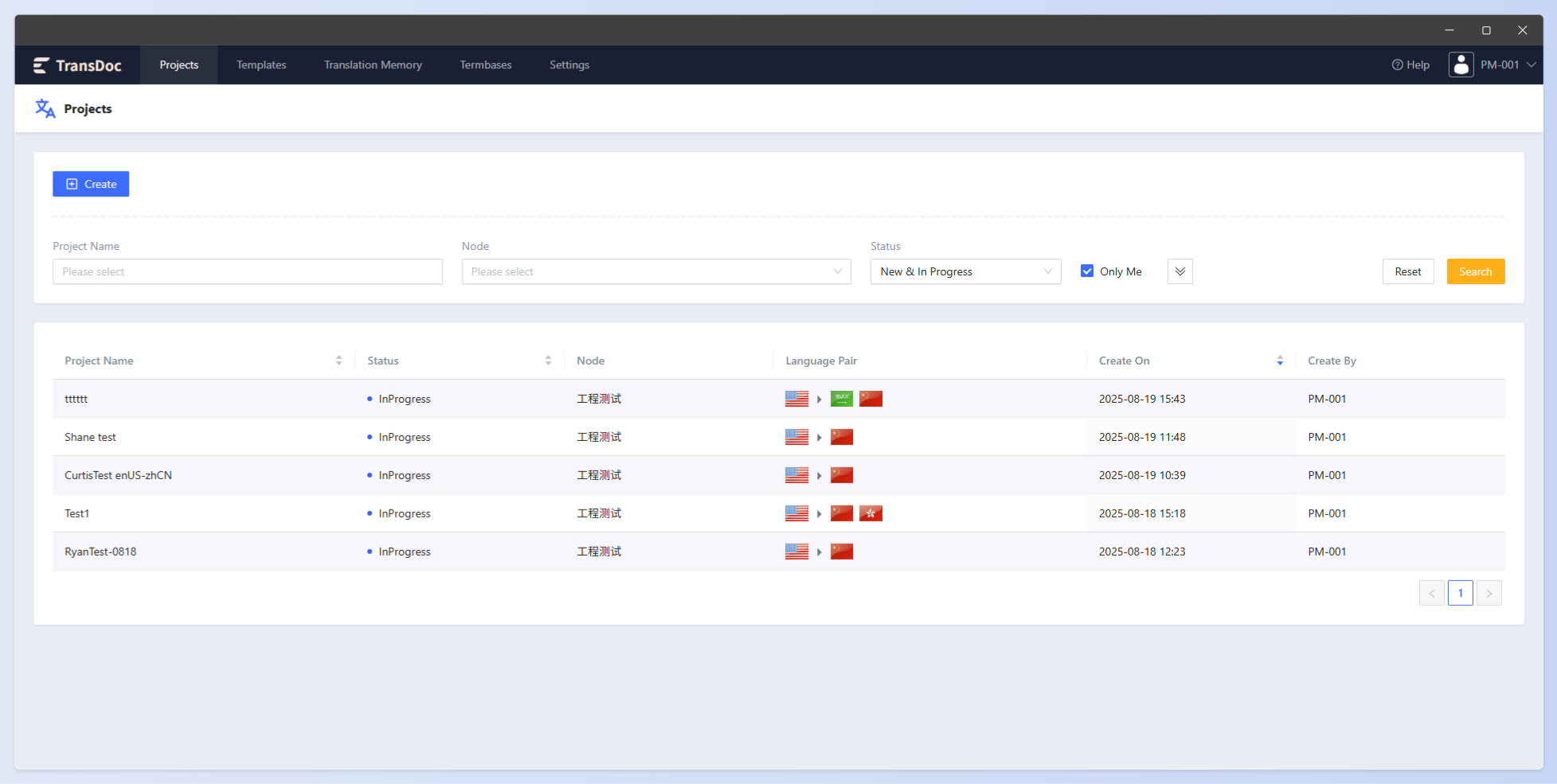Viewport: 1557px width, 784px height.
Task: Go to next page arrow in pagination
Action: (1489, 593)
